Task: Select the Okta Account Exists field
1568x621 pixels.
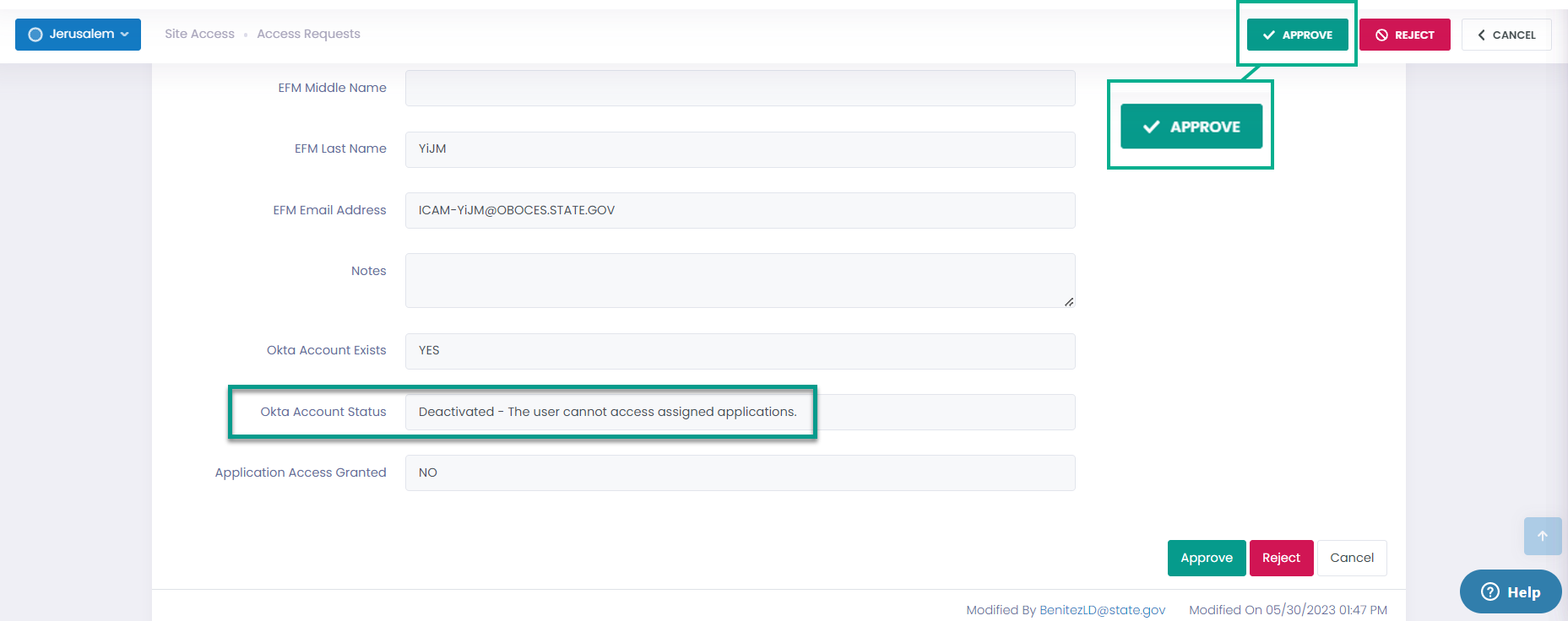Action: click(x=740, y=351)
